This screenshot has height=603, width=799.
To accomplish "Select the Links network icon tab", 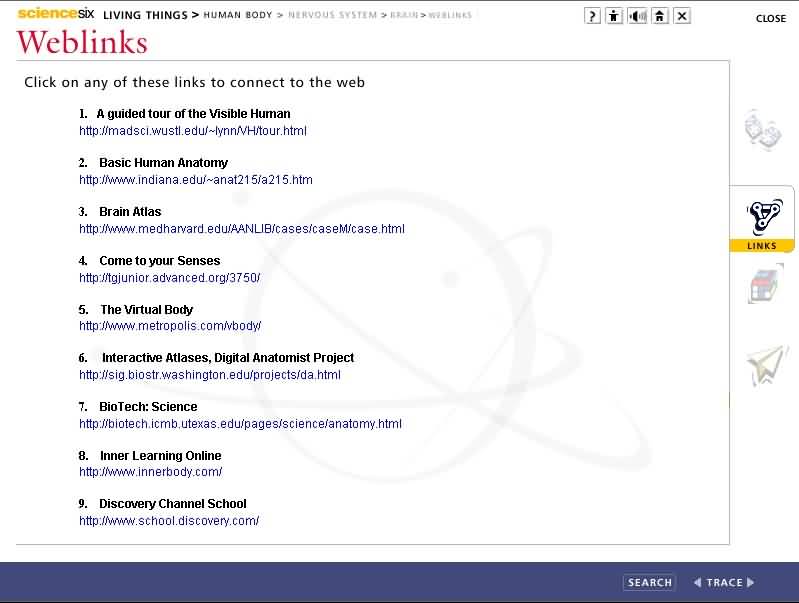I will 762,218.
